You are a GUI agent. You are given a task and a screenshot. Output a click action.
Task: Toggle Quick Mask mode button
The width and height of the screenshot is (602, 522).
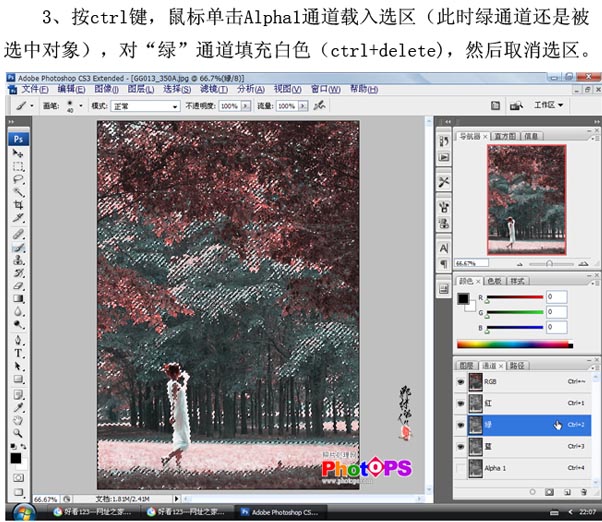18,477
